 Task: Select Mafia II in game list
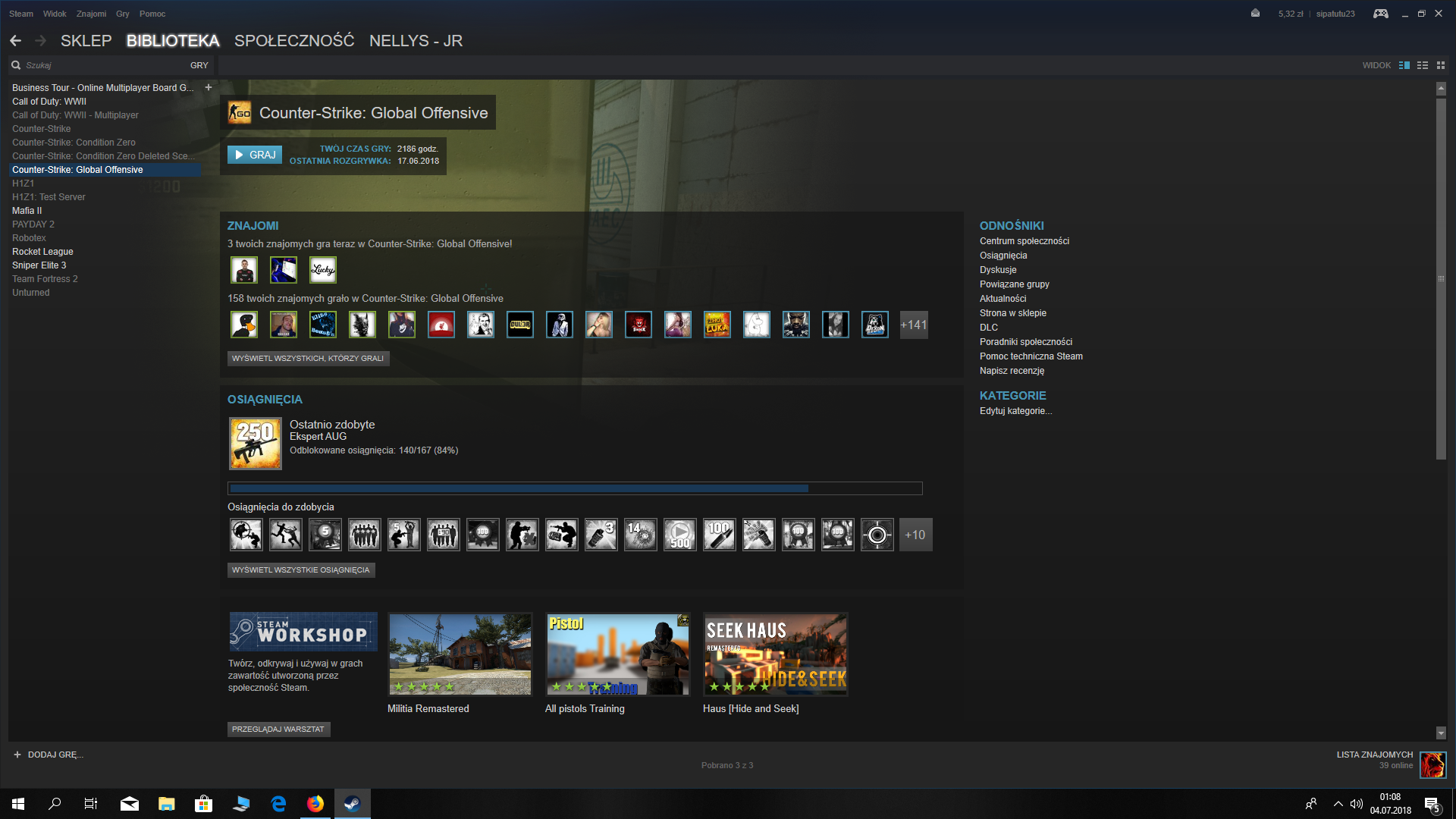27,211
